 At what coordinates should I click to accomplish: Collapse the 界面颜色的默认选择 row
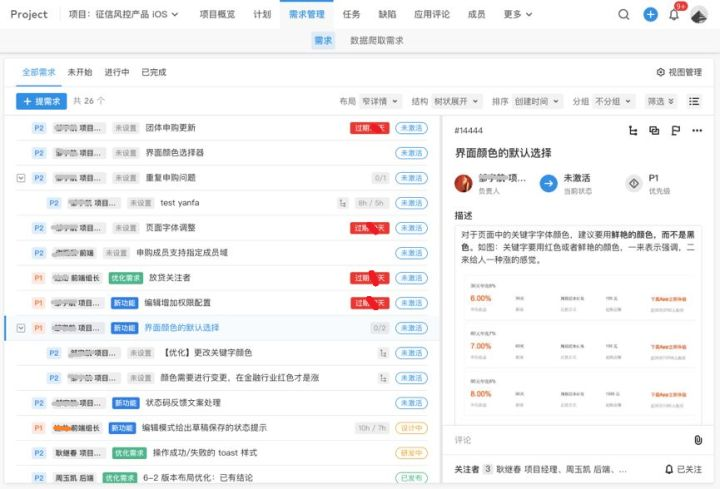tap(21, 328)
